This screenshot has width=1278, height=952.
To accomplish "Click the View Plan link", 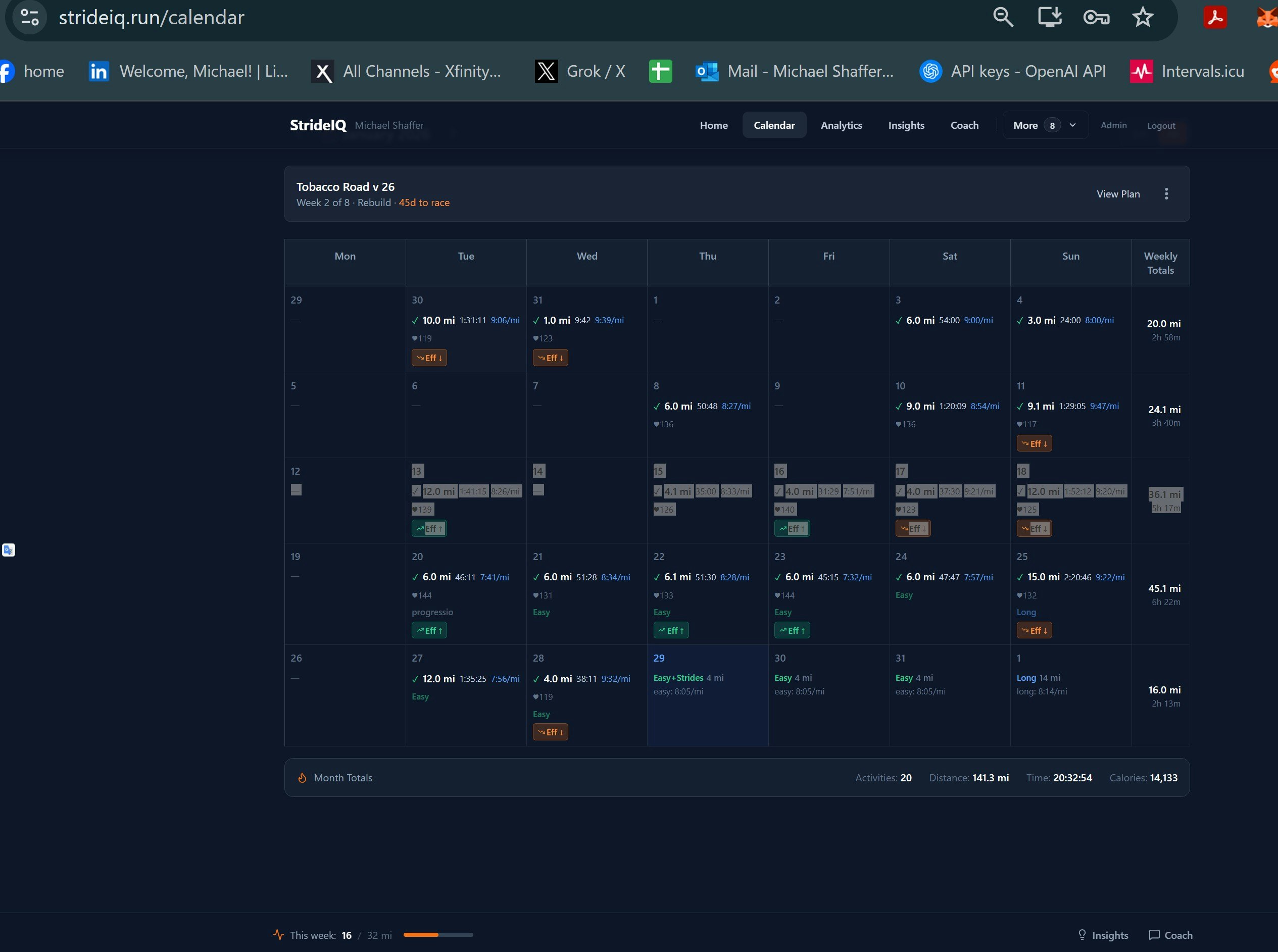I will pos(1118,193).
